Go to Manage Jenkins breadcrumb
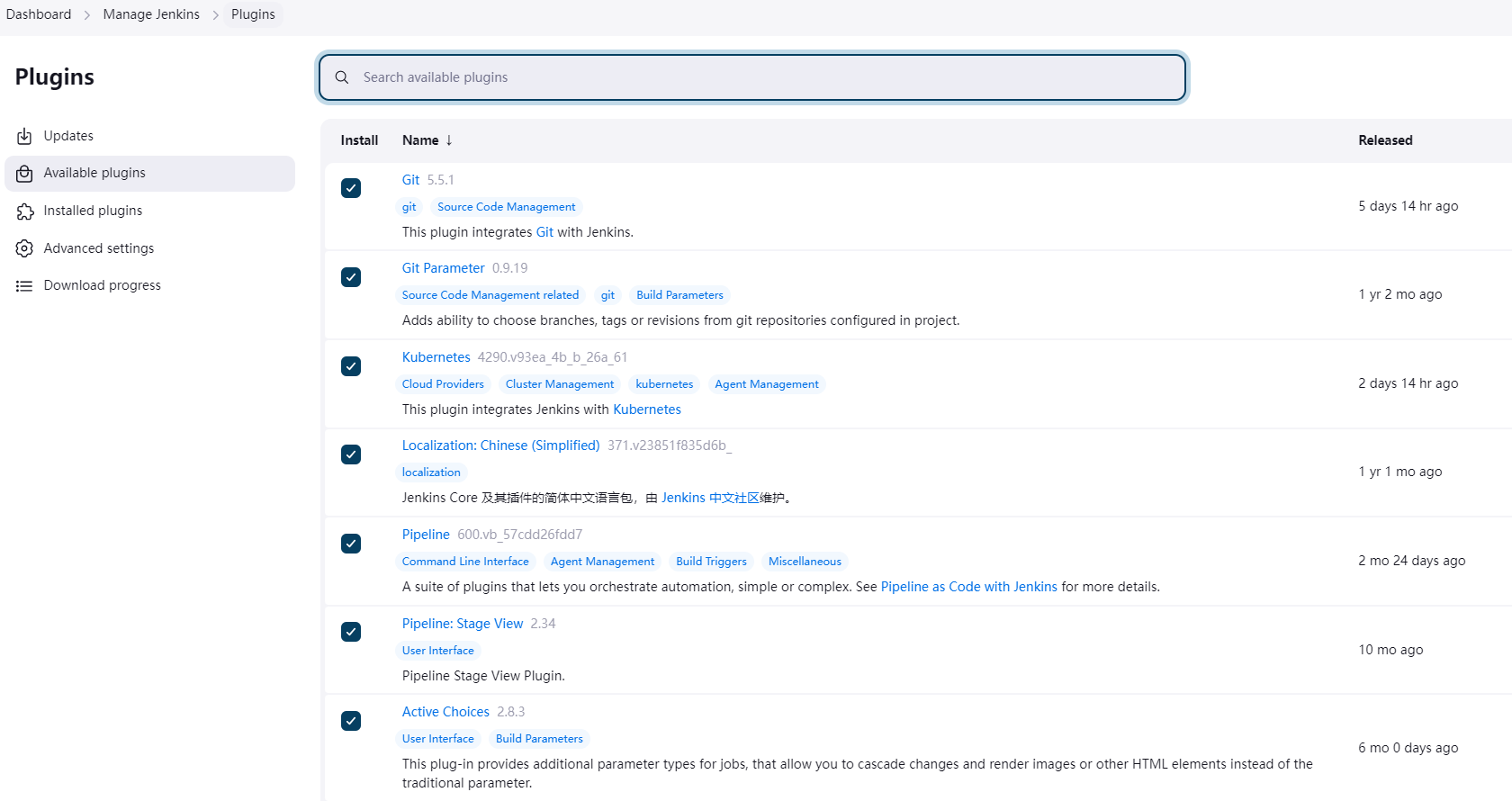This screenshot has height=801, width=1512. pyautogui.click(x=151, y=14)
